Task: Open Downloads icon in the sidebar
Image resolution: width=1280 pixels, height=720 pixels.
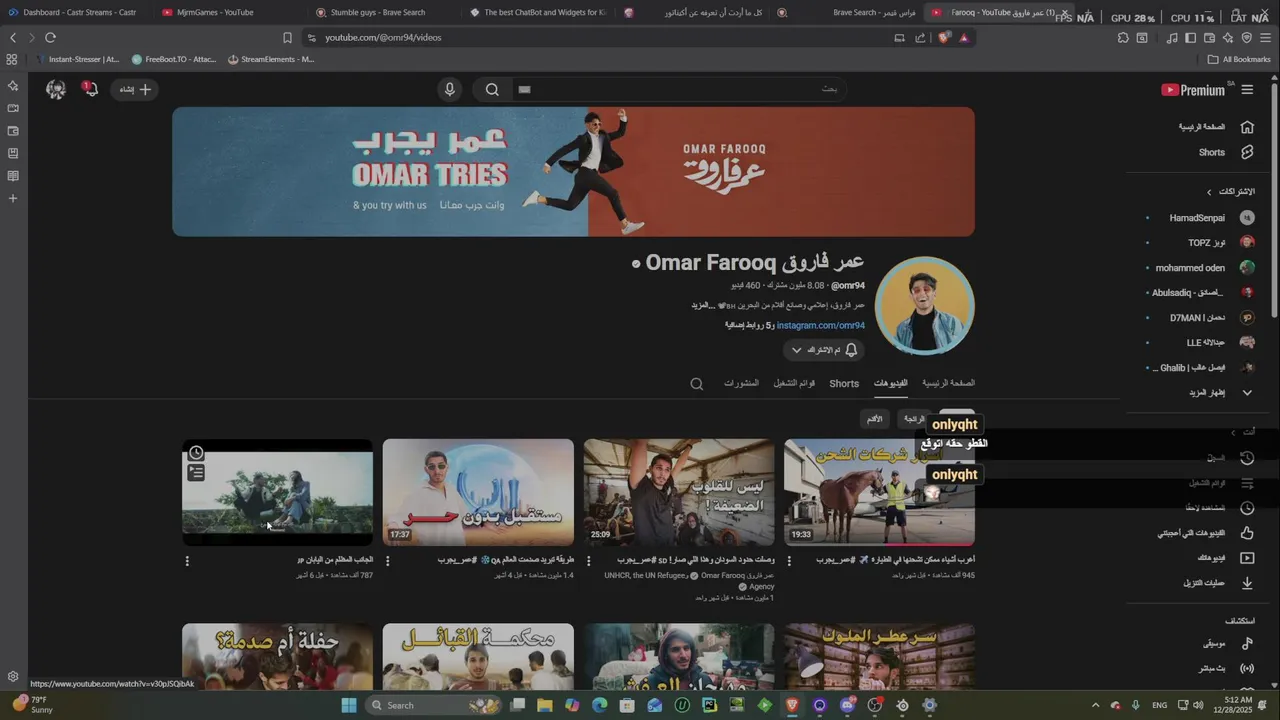Action: [1247, 583]
